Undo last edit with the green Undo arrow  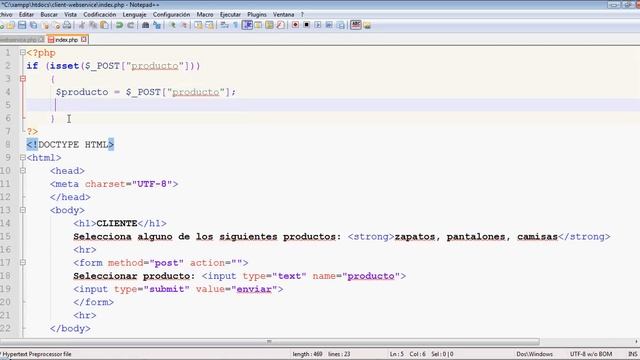point(119,25)
